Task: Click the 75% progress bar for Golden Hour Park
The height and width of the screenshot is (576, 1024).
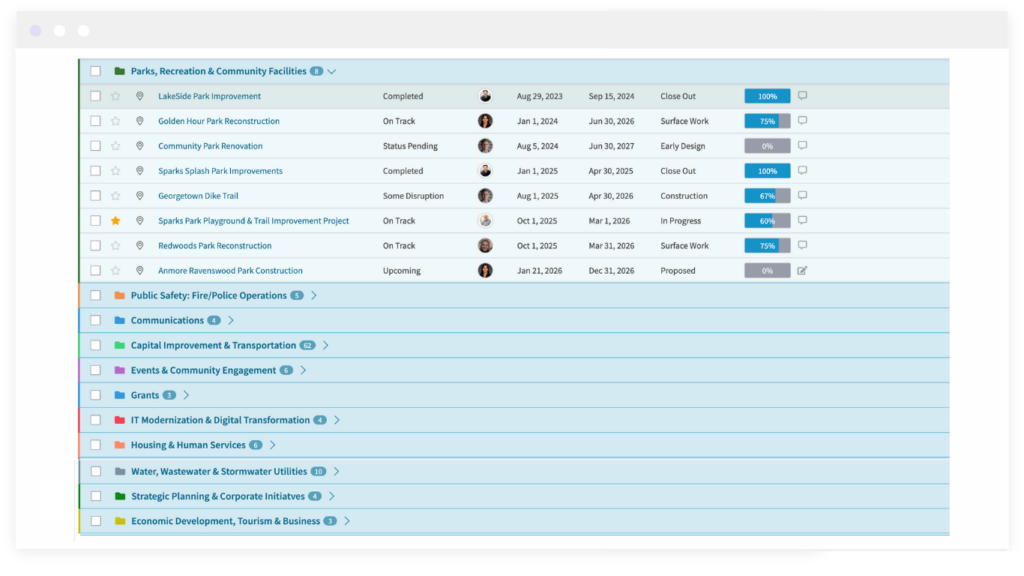Action: [x=767, y=121]
